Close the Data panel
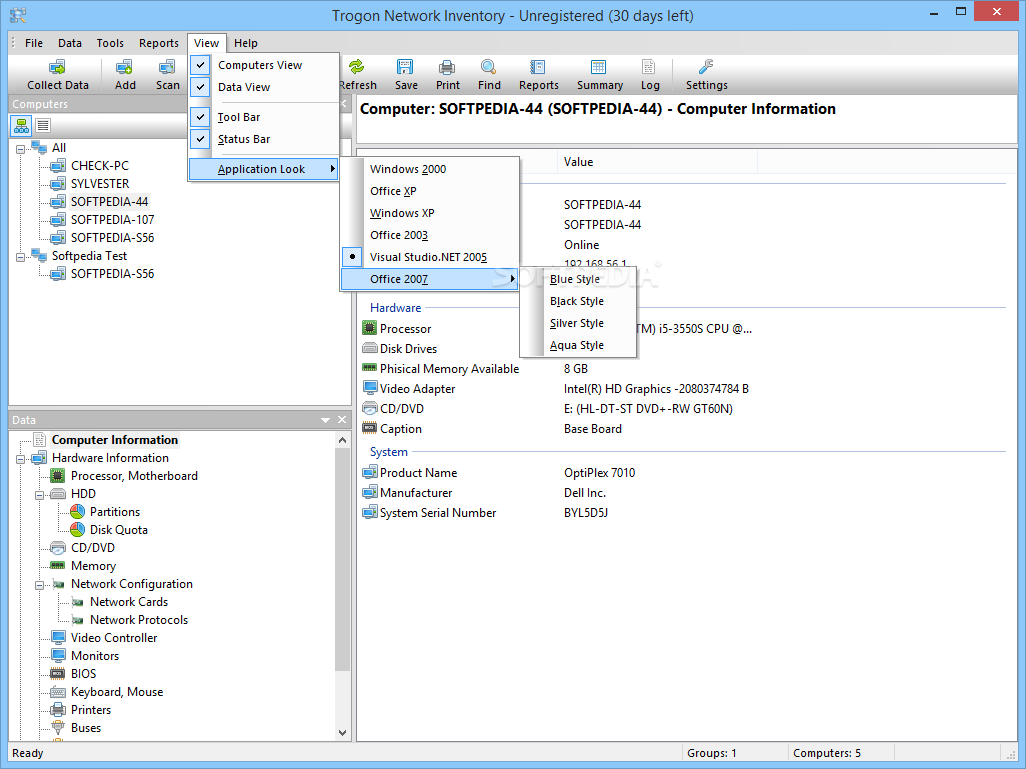The width and height of the screenshot is (1026, 769). coord(342,420)
